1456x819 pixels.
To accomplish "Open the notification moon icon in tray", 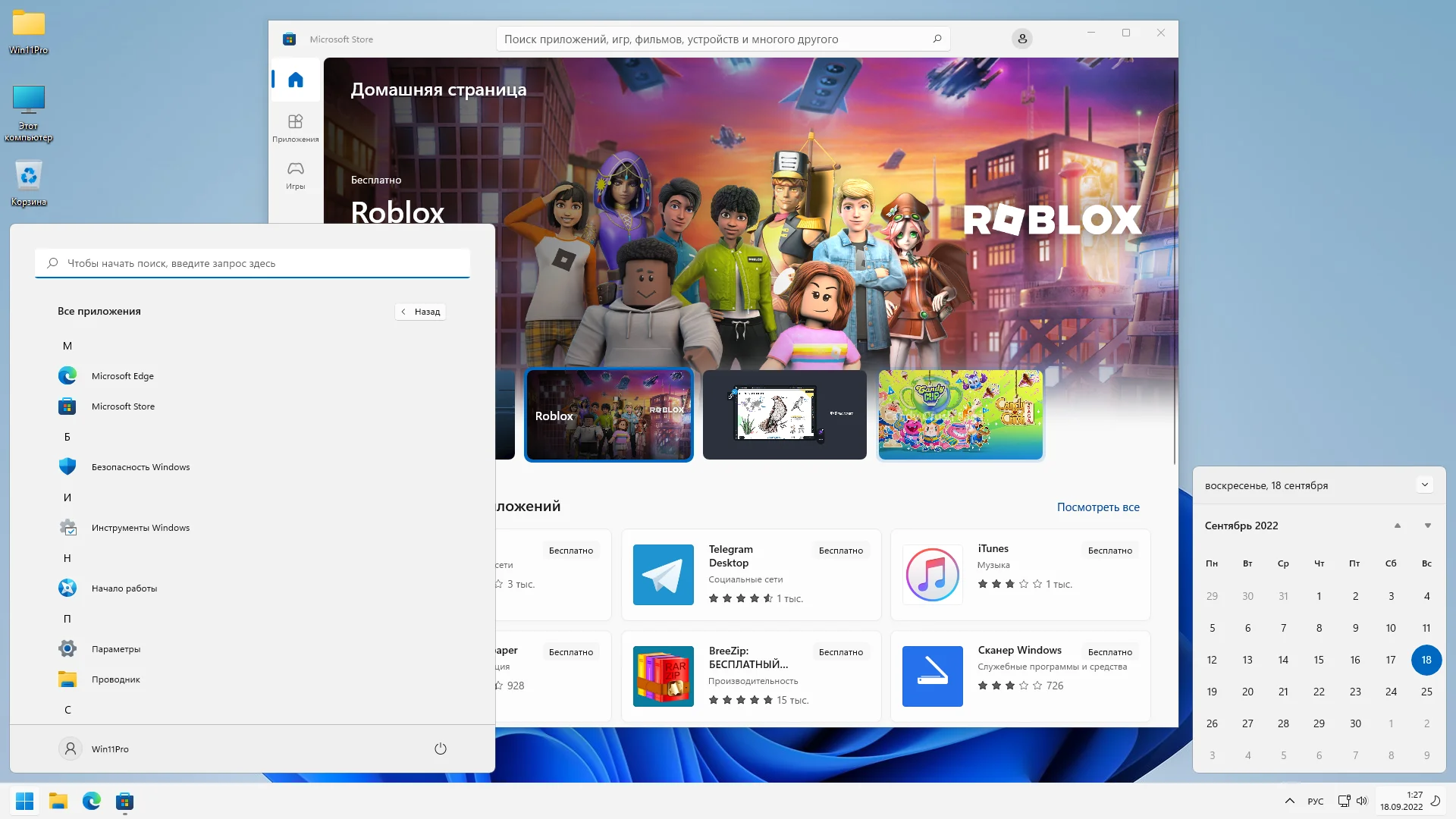I will click(x=1435, y=801).
